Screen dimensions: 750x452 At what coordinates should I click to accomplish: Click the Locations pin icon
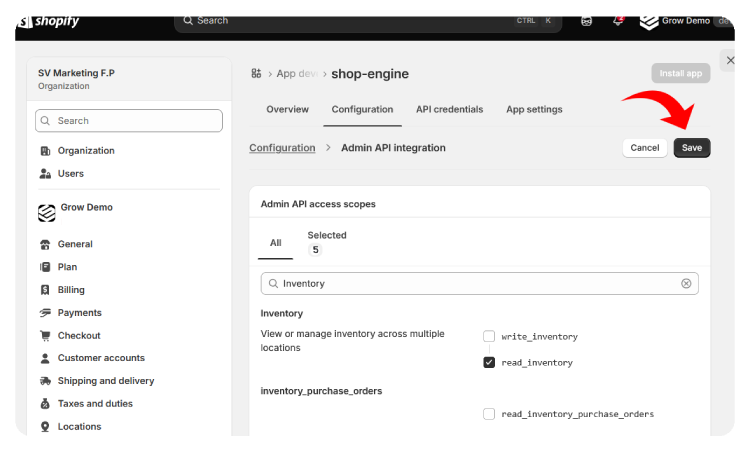coord(45,427)
